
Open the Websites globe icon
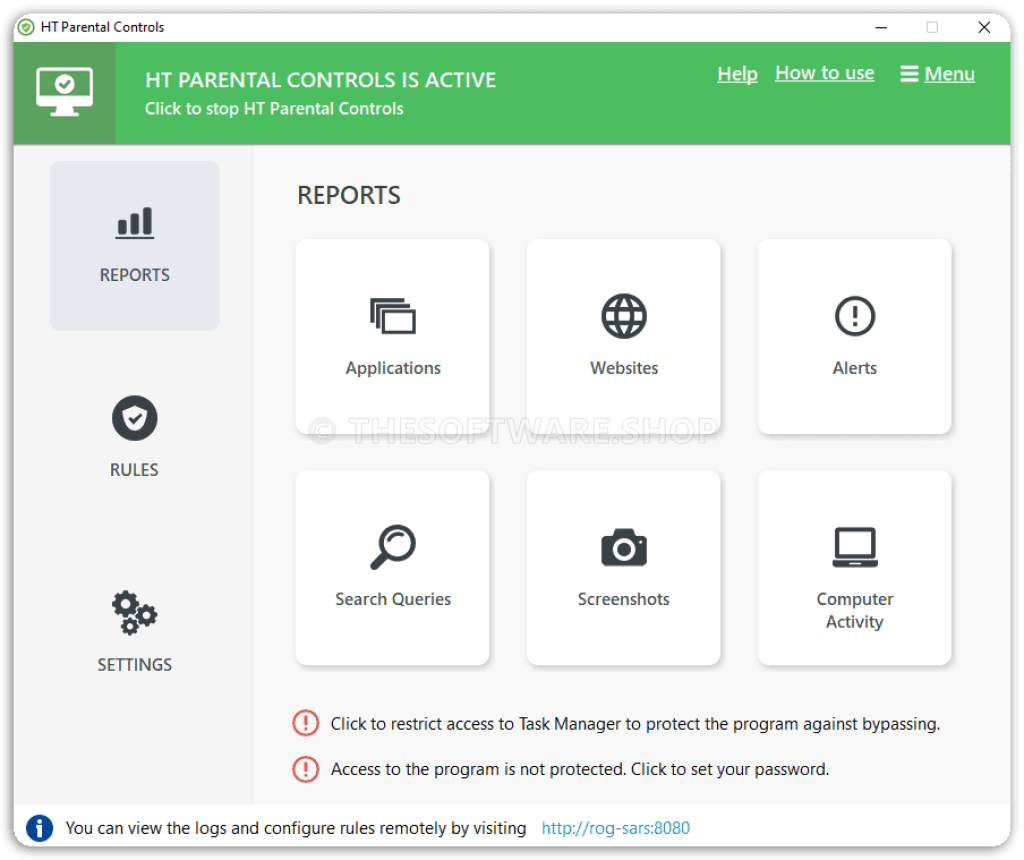[624, 316]
